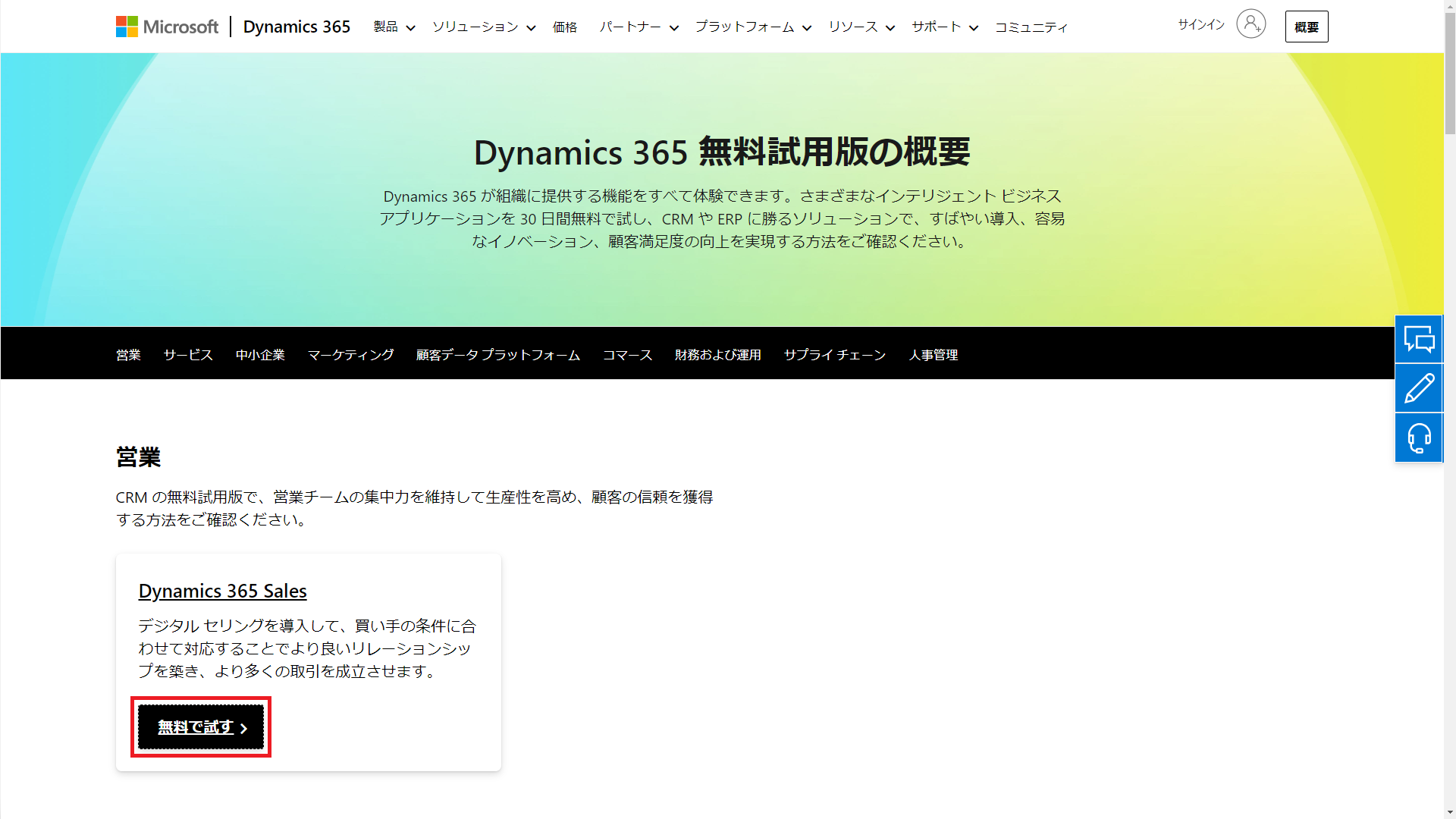
Task: Click the 無料で試す button
Action: tap(201, 726)
